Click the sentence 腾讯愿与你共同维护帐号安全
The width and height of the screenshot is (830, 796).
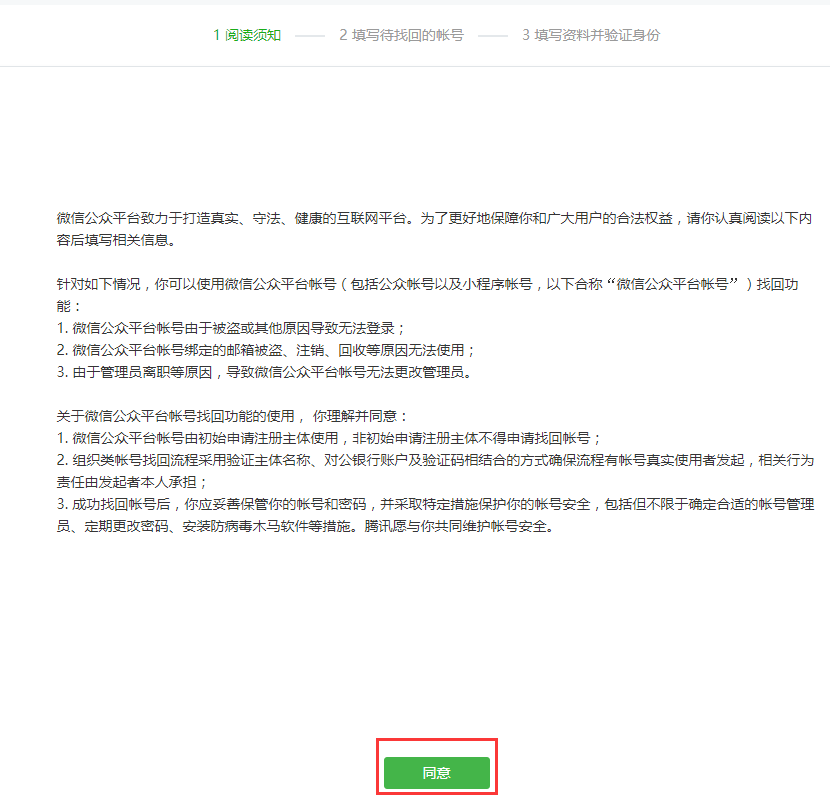coord(468,525)
